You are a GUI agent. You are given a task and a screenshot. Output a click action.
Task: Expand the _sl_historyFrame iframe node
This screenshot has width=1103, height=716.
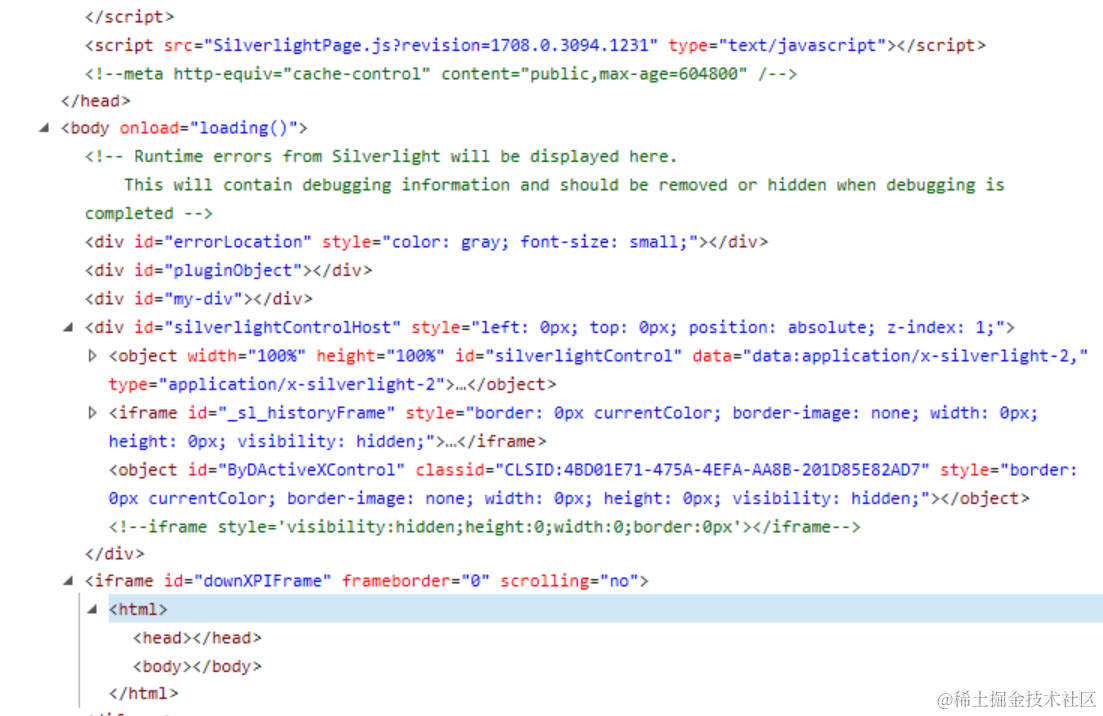point(92,413)
